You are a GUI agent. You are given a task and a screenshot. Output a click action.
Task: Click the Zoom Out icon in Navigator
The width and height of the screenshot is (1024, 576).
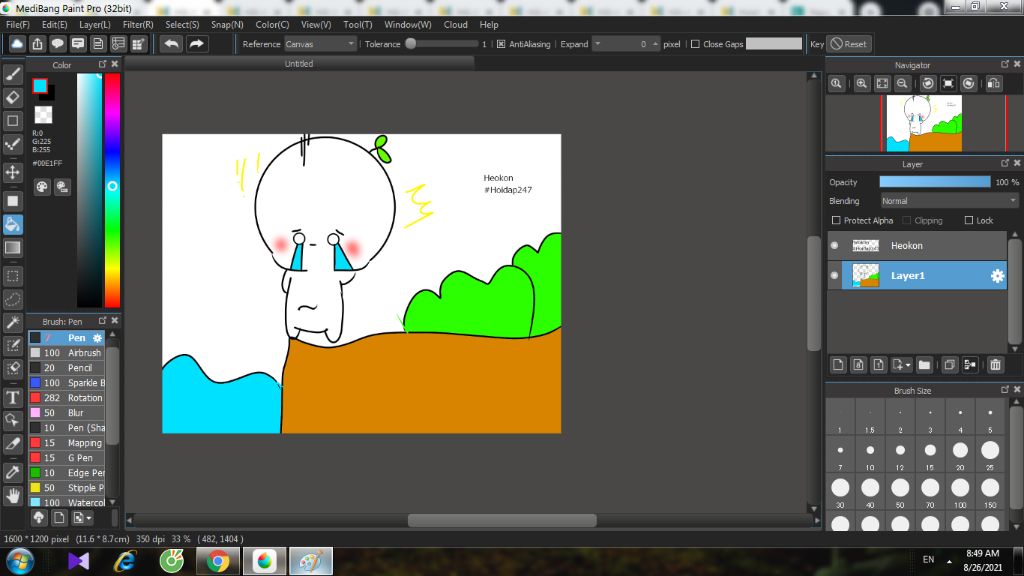click(902, 84)
